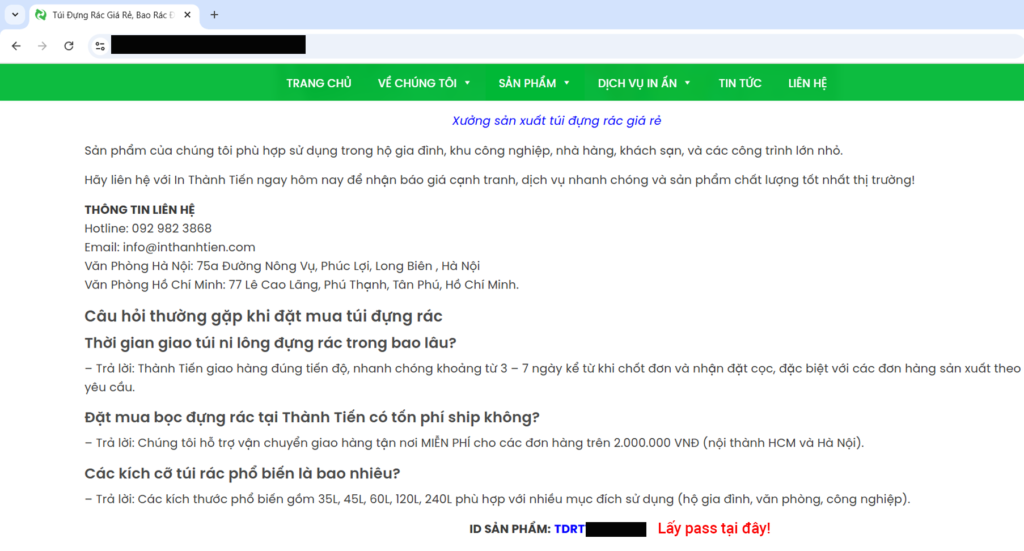Open the TIN TỨC menu item

[x=739, y=83]
